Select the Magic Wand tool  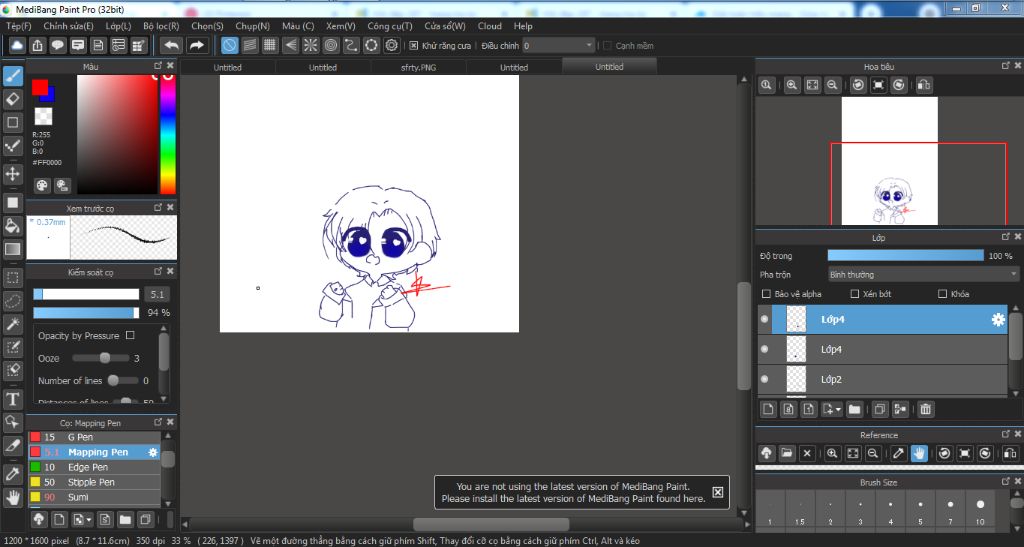[x=12, y=324]
